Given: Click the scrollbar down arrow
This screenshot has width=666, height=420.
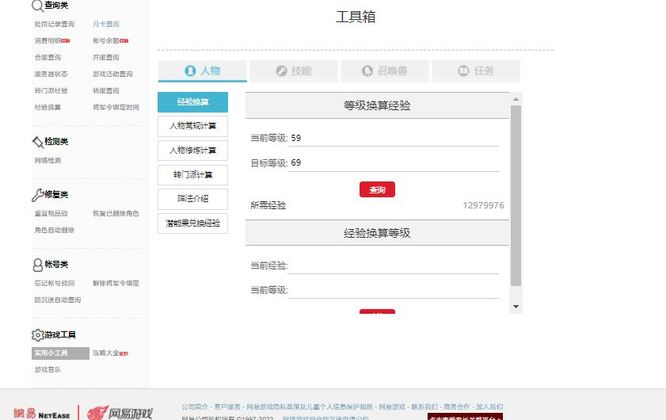Looking at the screenshot, I should [516, 306].
